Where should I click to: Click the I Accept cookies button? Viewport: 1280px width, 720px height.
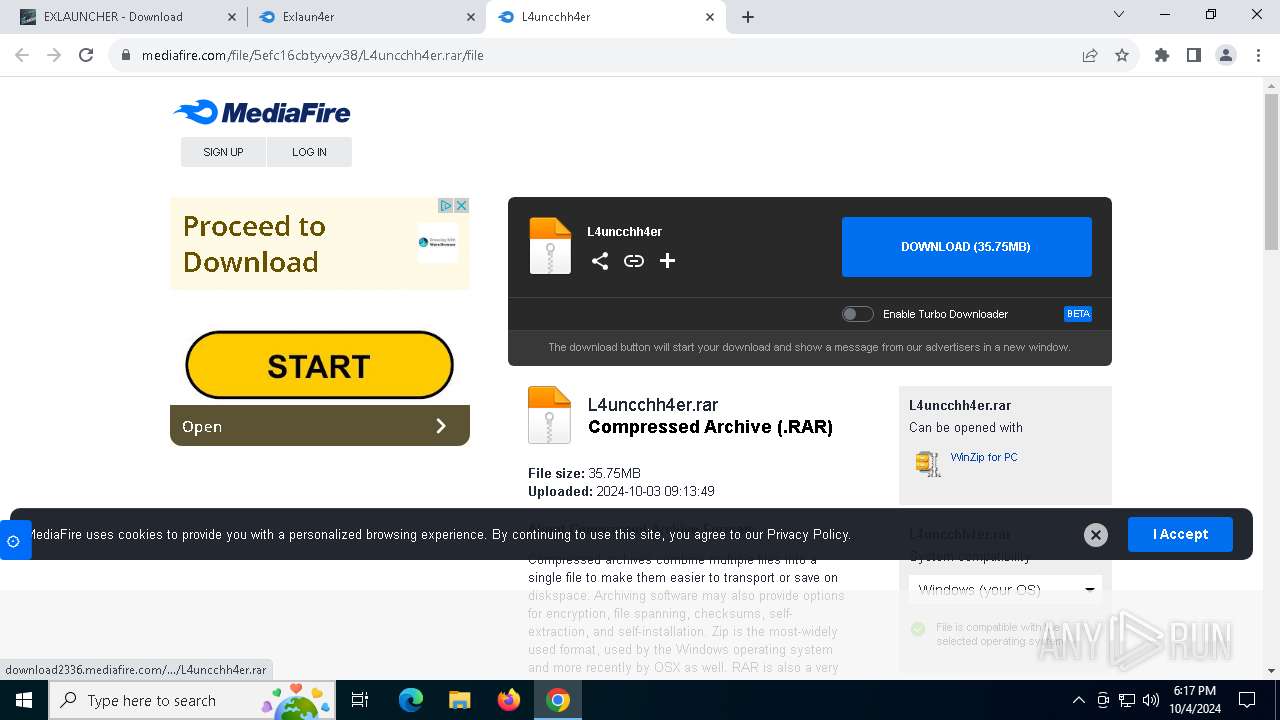1180,534
